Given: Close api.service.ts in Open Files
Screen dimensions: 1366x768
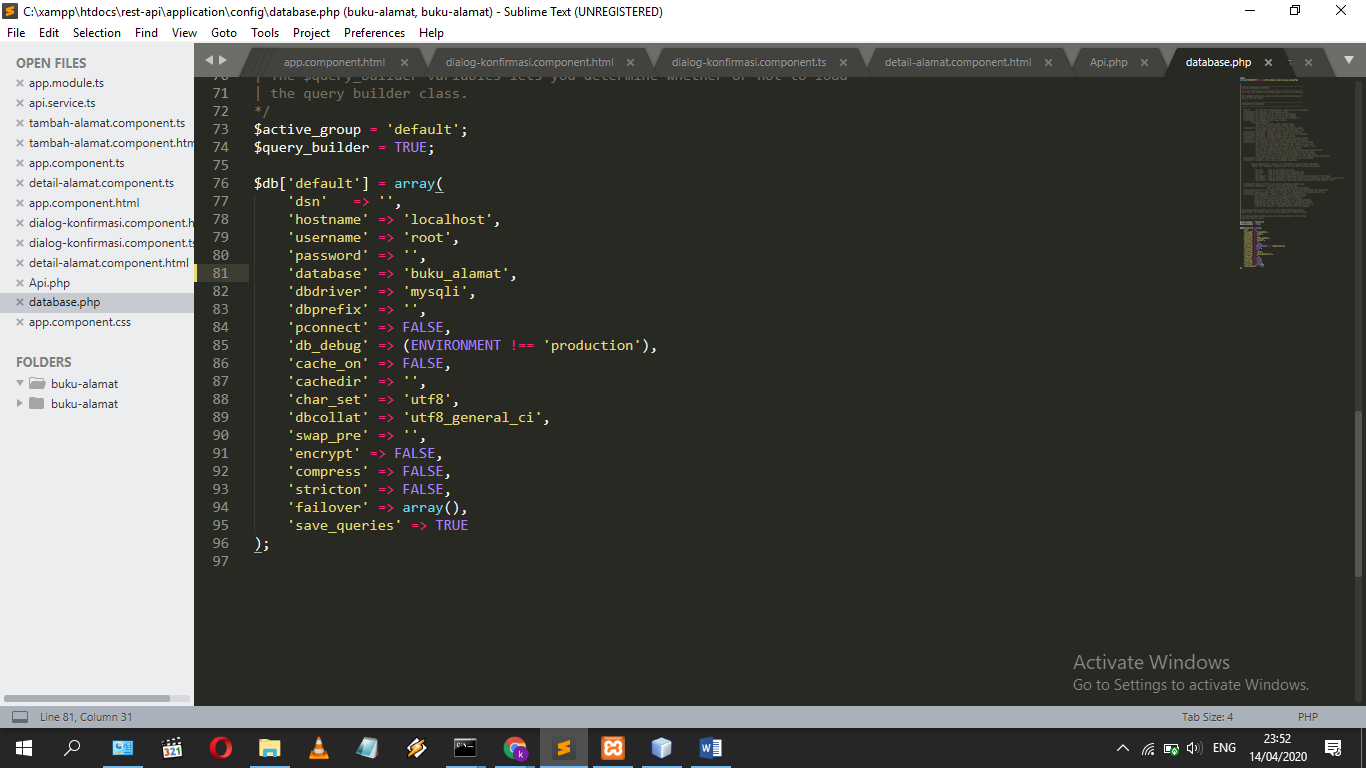Looking at the screenshot, I should point(20,103).
